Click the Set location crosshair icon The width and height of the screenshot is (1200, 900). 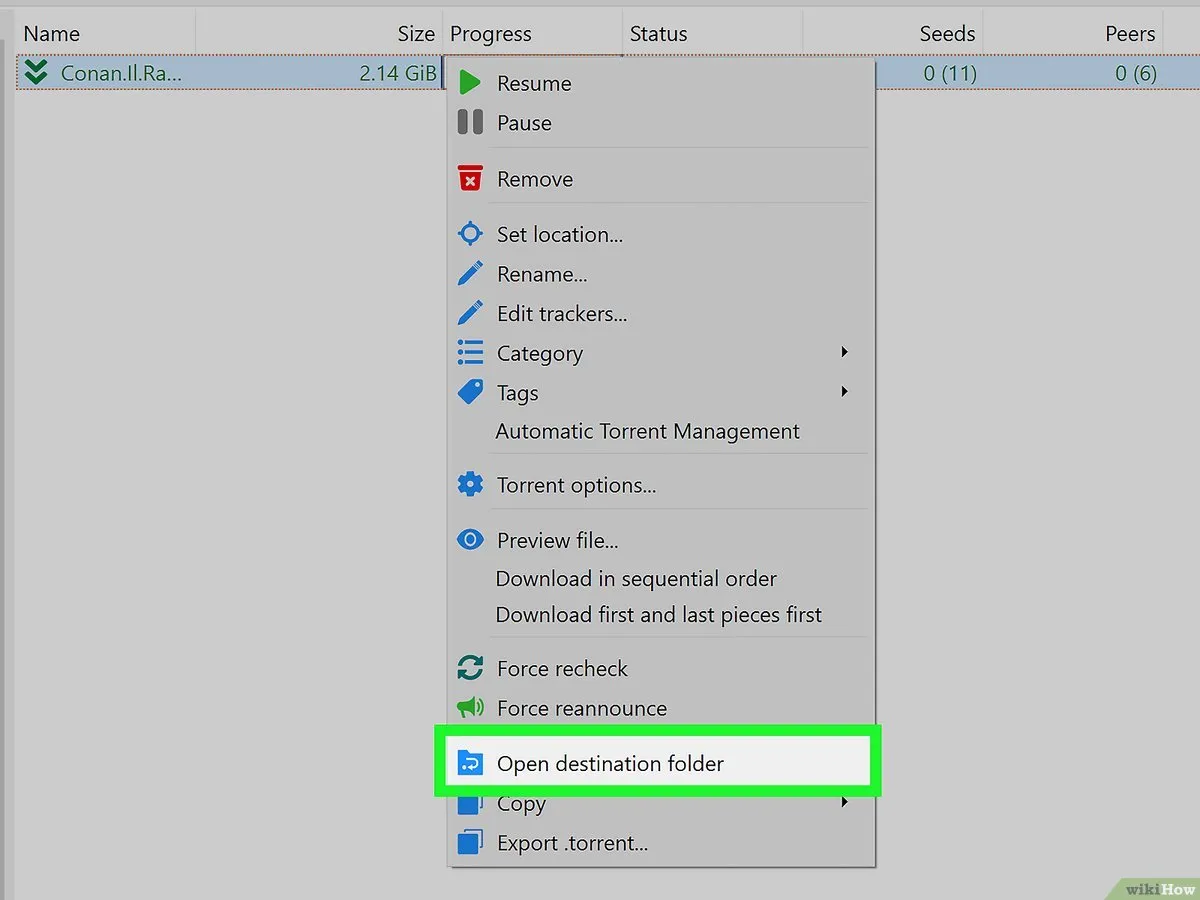click(x=470, y=234)
